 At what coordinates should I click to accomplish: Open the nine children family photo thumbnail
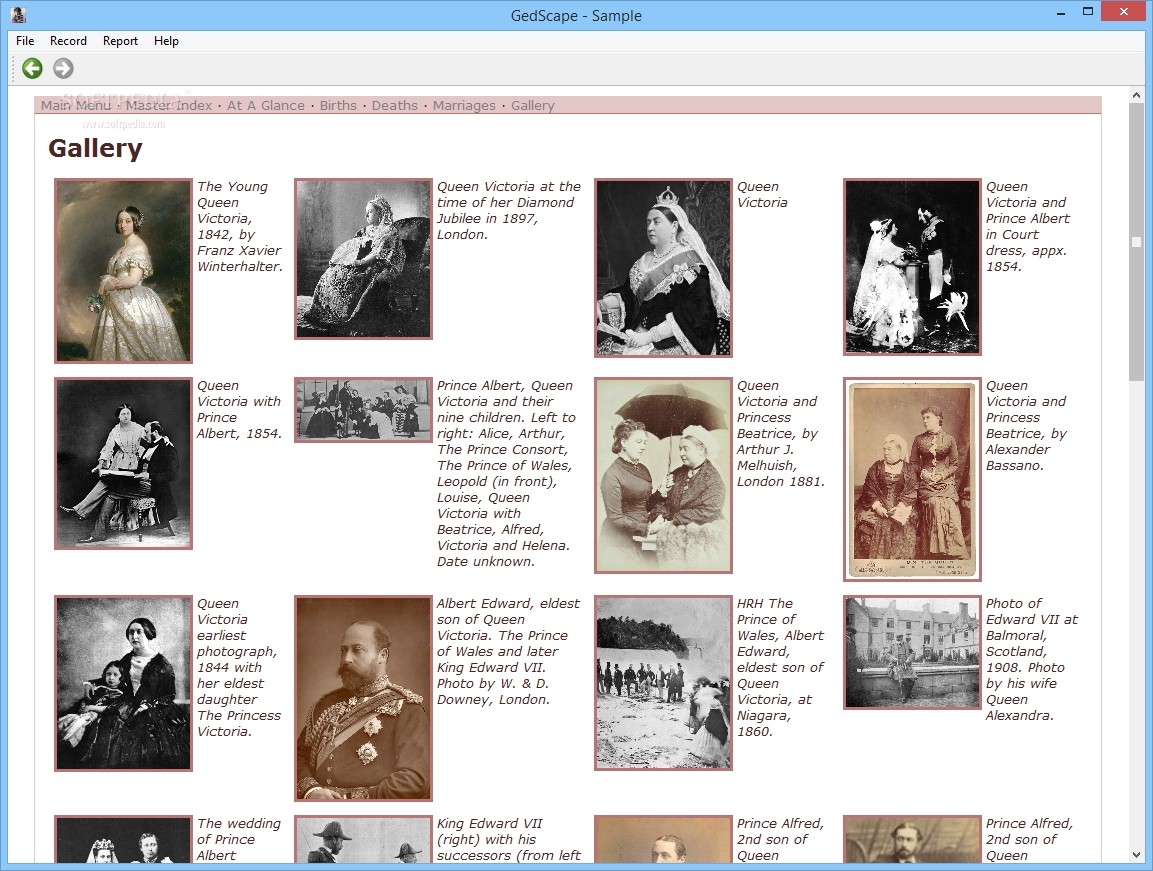click(363, 410)
